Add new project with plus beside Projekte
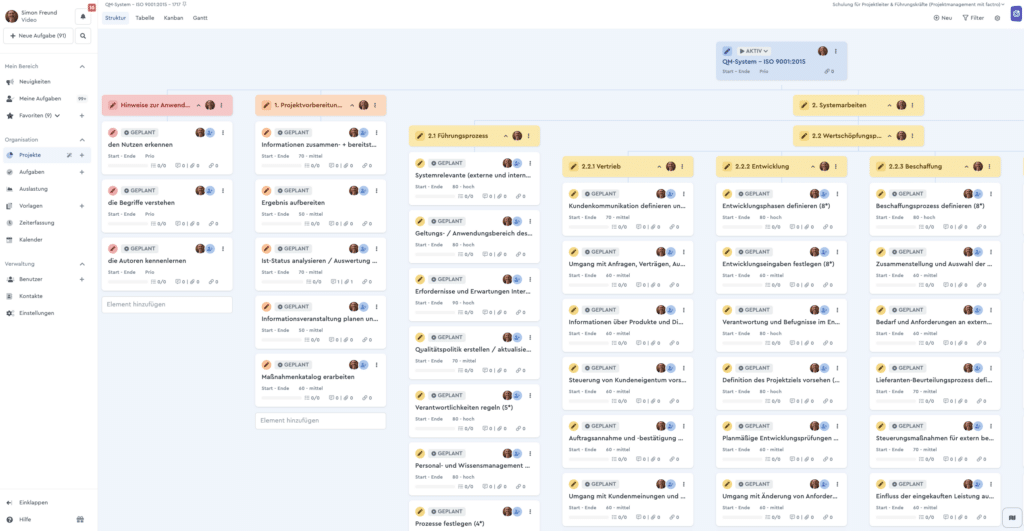This screenshot has height=531, width=1024. click(82, 155)
